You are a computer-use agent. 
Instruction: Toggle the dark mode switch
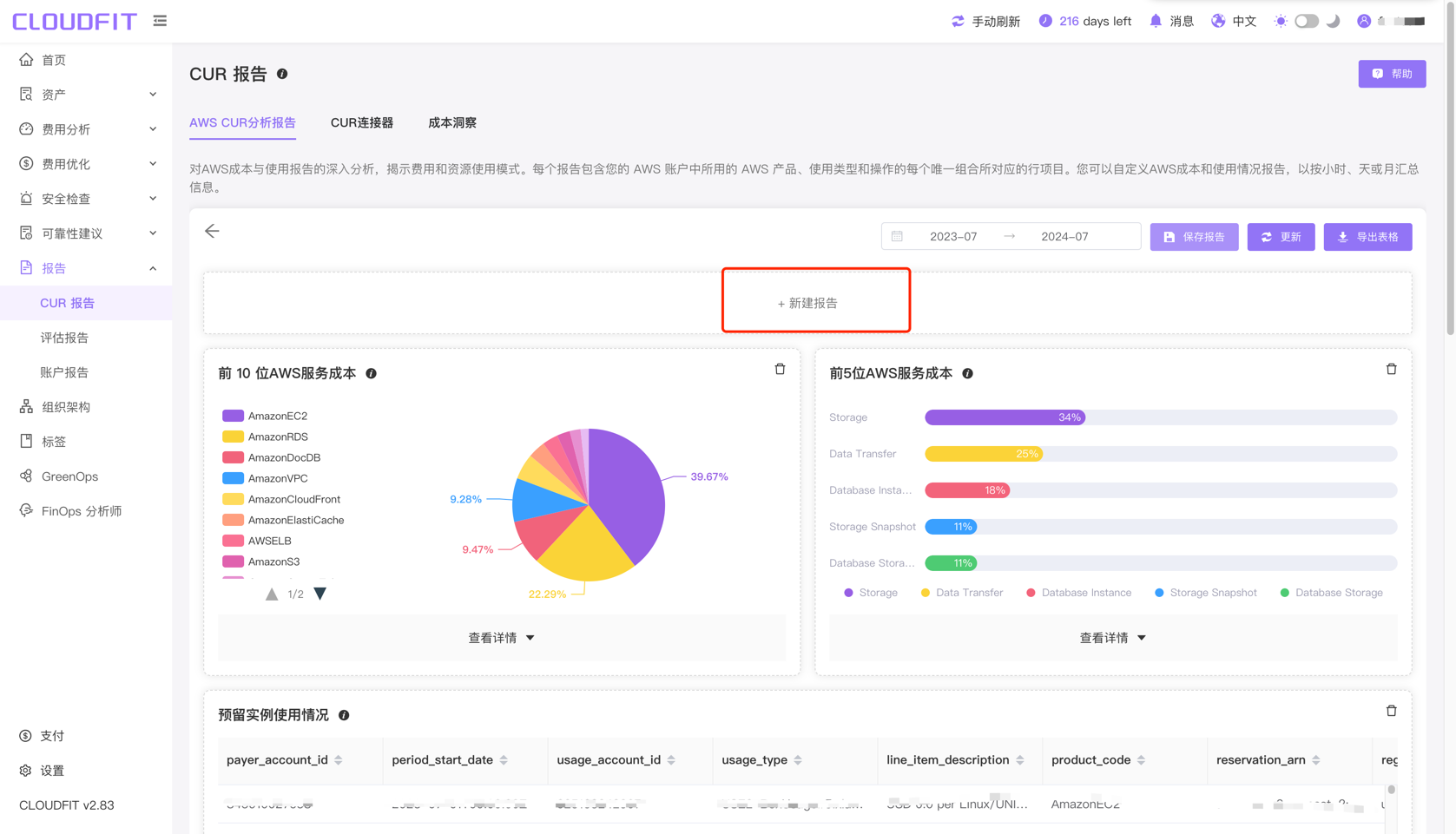1306,21
